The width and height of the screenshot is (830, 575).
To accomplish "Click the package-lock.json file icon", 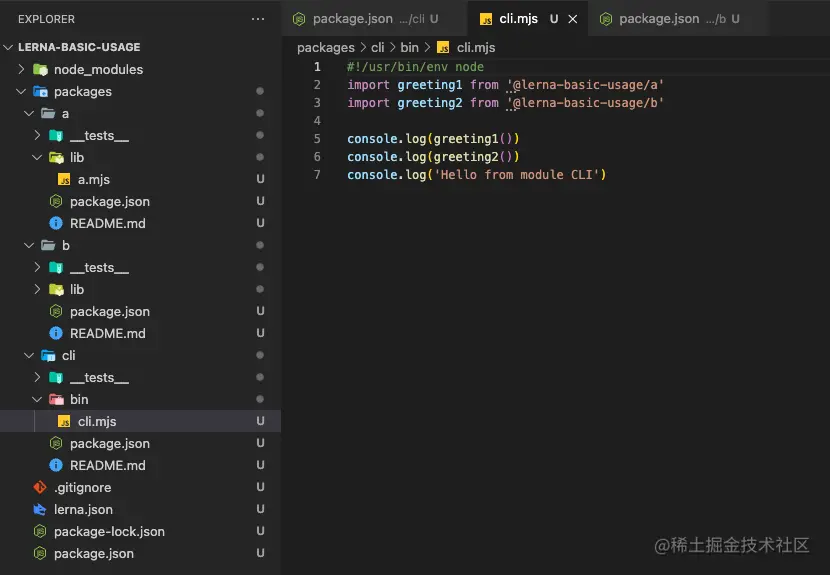I will tap(40, 531).
